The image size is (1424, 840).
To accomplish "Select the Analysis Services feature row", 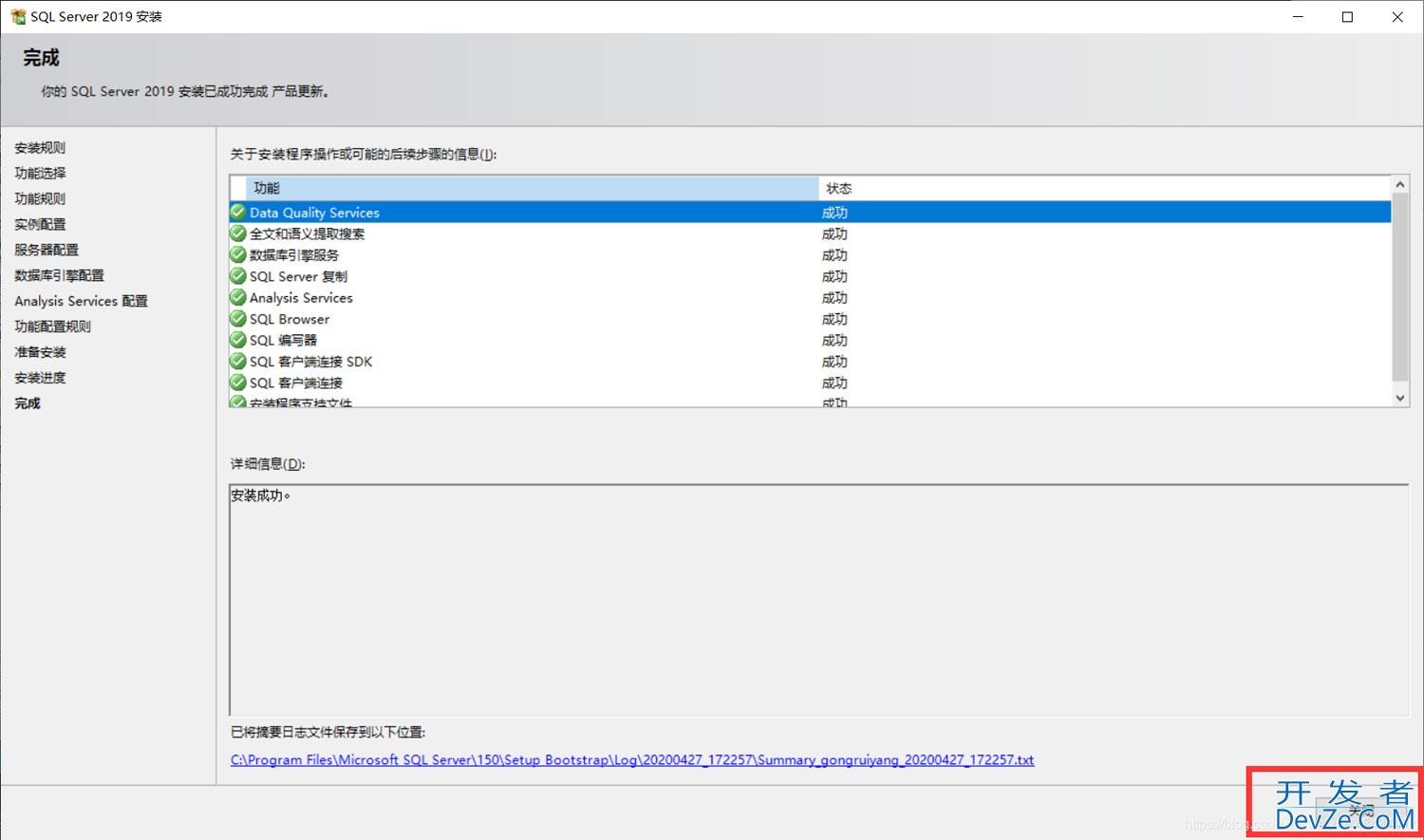I will 811,297.
